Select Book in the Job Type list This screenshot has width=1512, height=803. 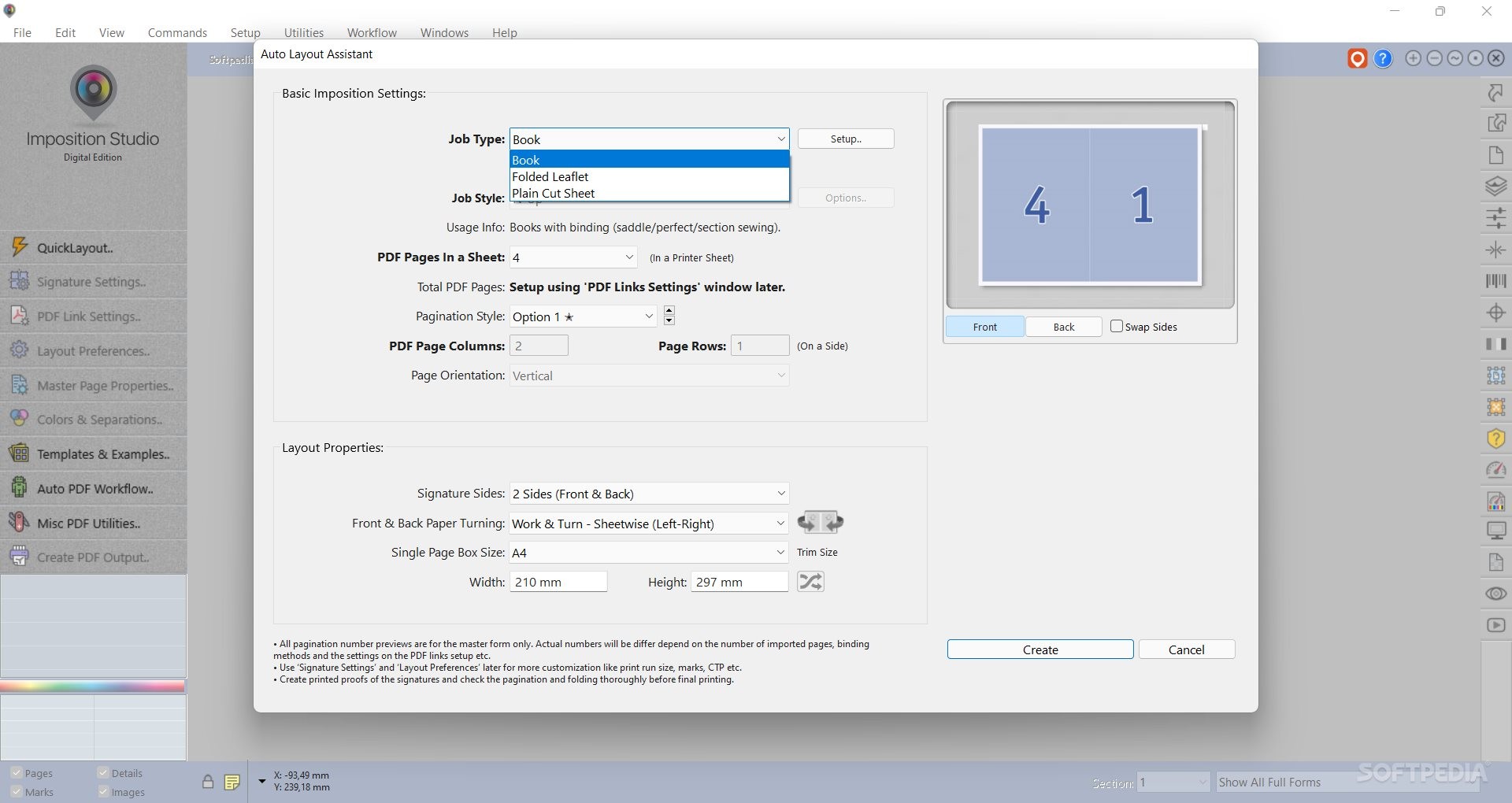tap(650, 160)
